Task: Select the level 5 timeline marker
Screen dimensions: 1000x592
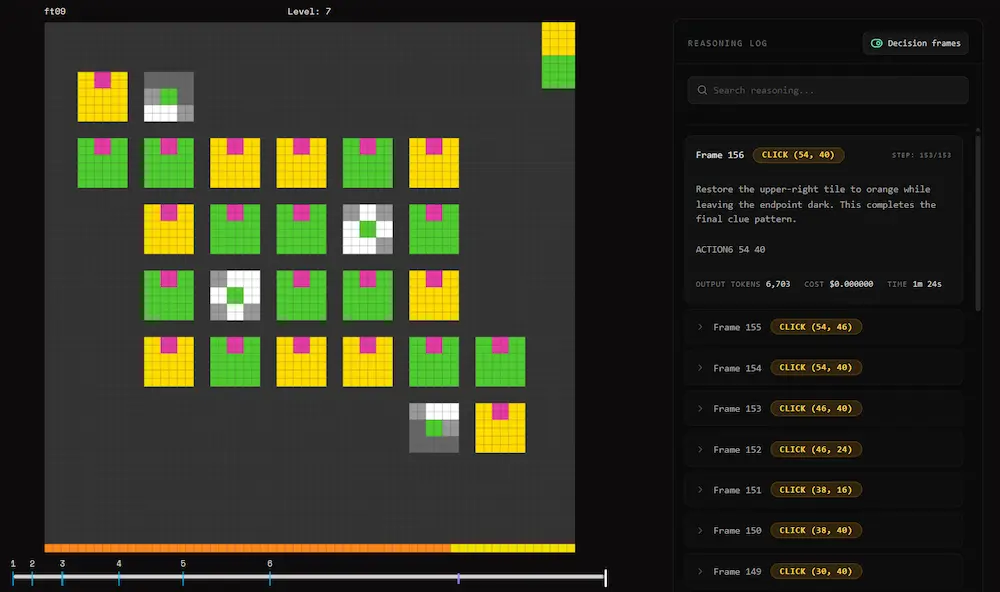Action: (183, 577)
